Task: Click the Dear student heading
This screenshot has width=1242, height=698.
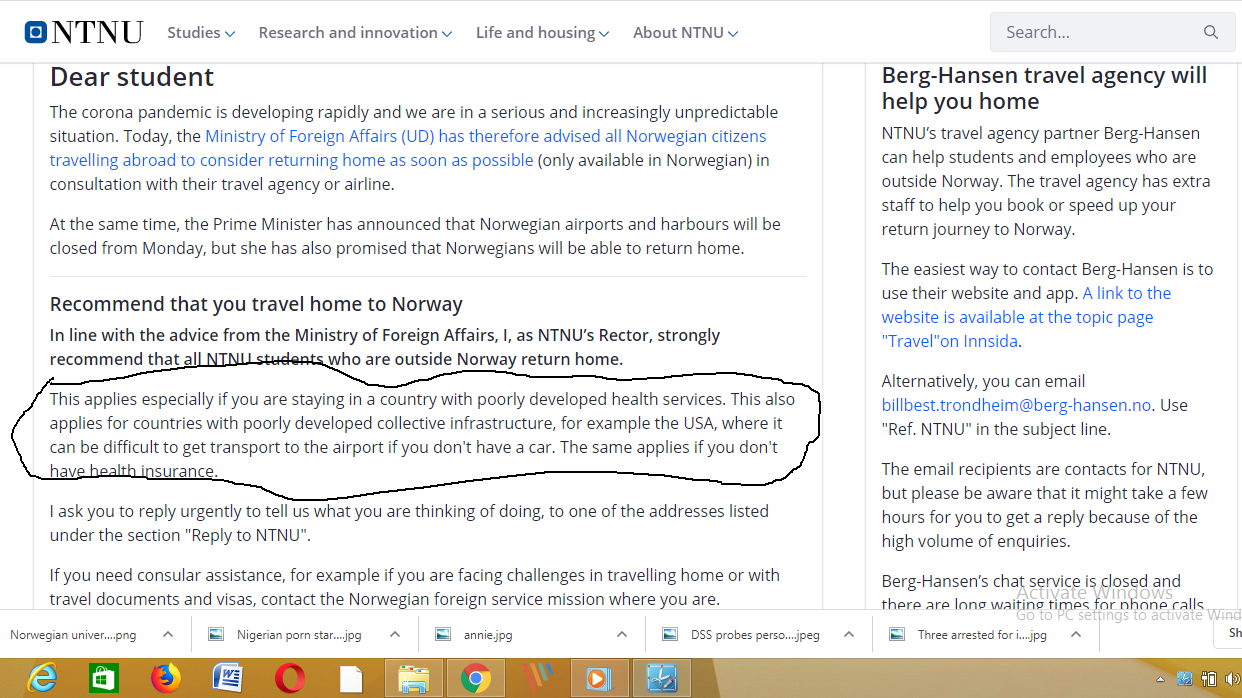Action: point(132,77)
